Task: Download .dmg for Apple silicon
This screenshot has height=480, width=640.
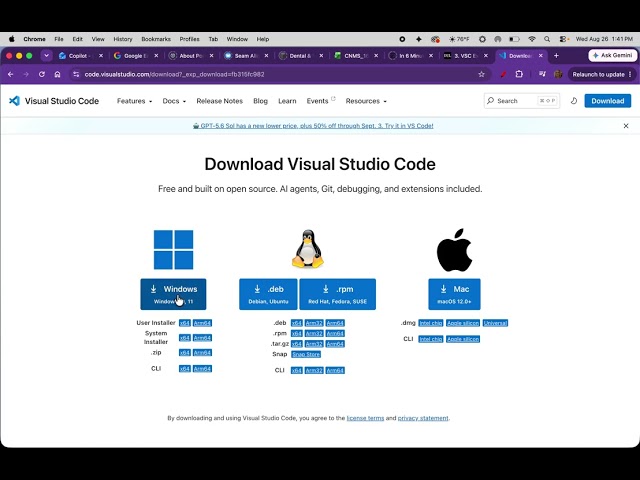Action: (463, 323)
